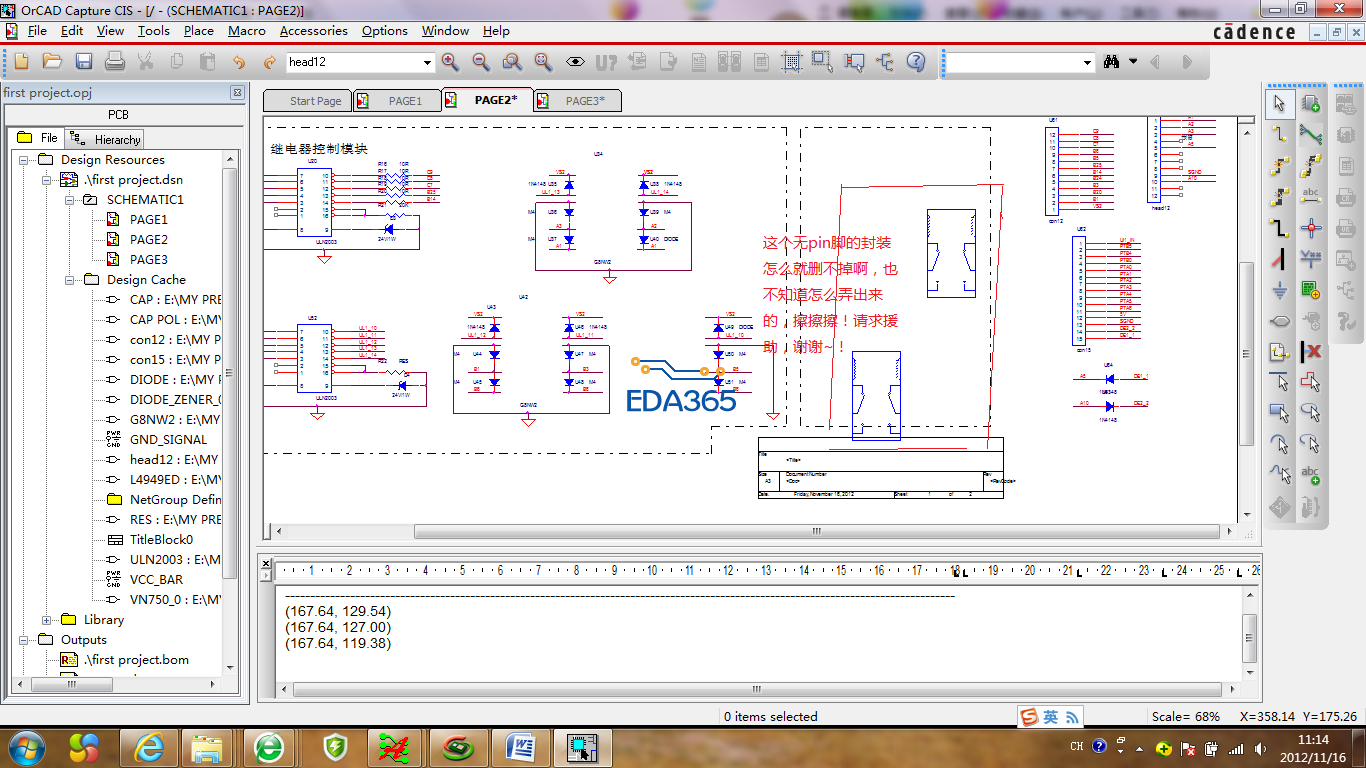Click the PCB button in project panel
Viewport: 1366px width, 768px height.
(118, 115)
